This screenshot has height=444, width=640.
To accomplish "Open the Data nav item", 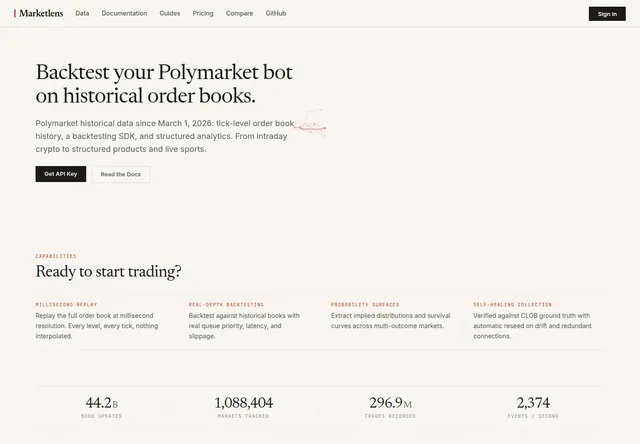I will [82, 13].
